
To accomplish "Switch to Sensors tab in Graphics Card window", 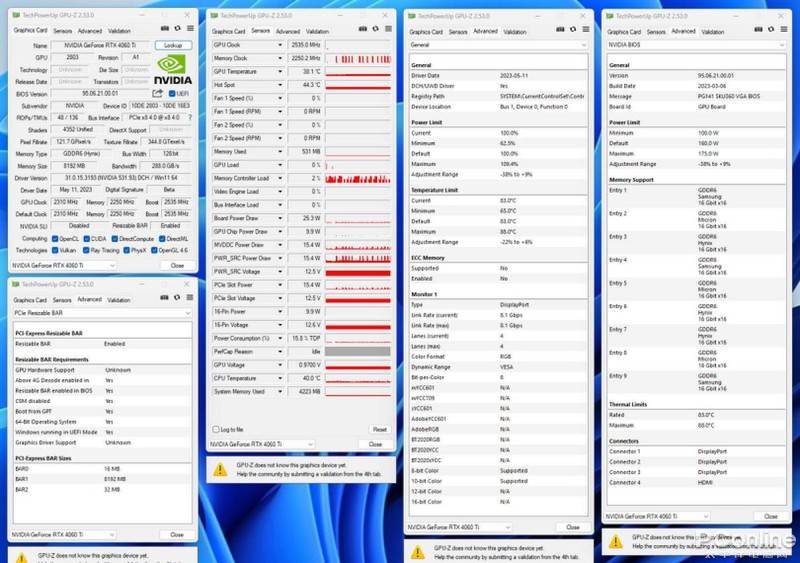I will click(x=63, y=31).
